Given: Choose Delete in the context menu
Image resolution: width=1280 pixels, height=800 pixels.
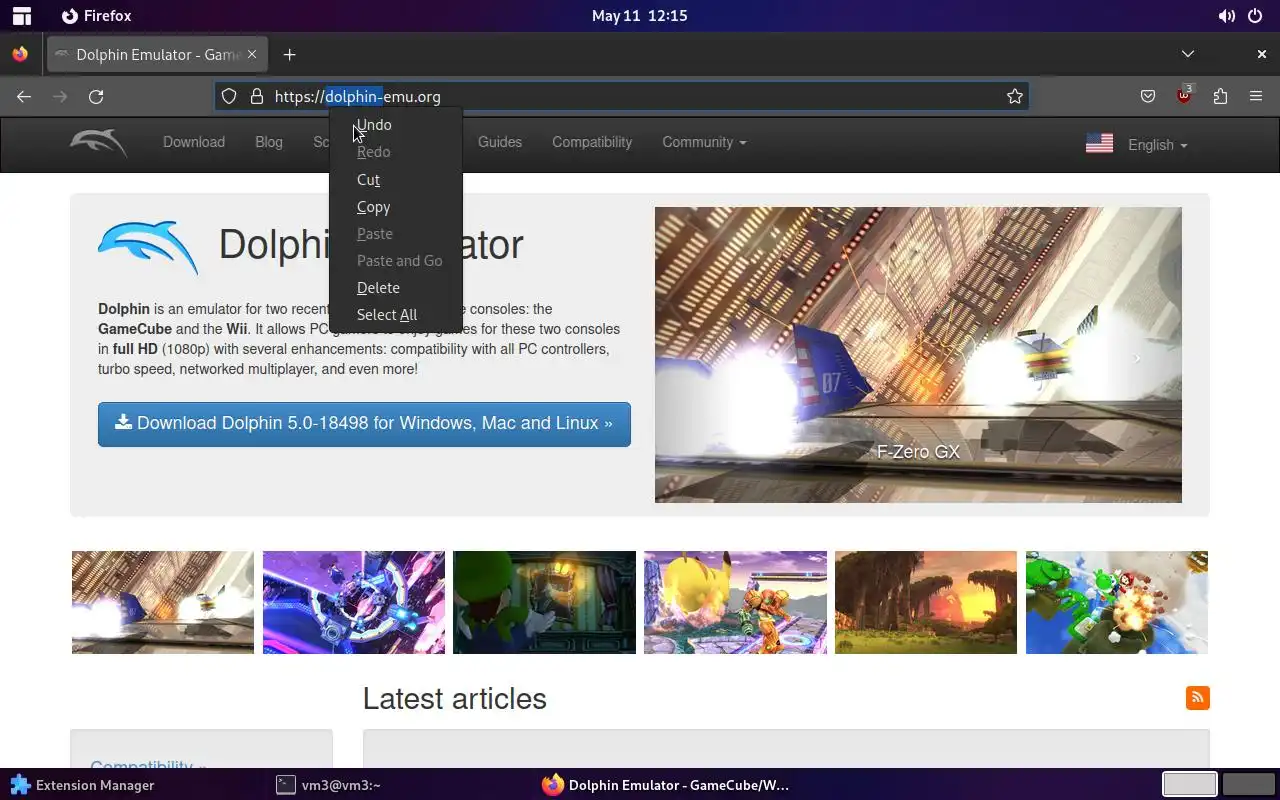Looking at the screenshot, I should (x=396, y=288).
